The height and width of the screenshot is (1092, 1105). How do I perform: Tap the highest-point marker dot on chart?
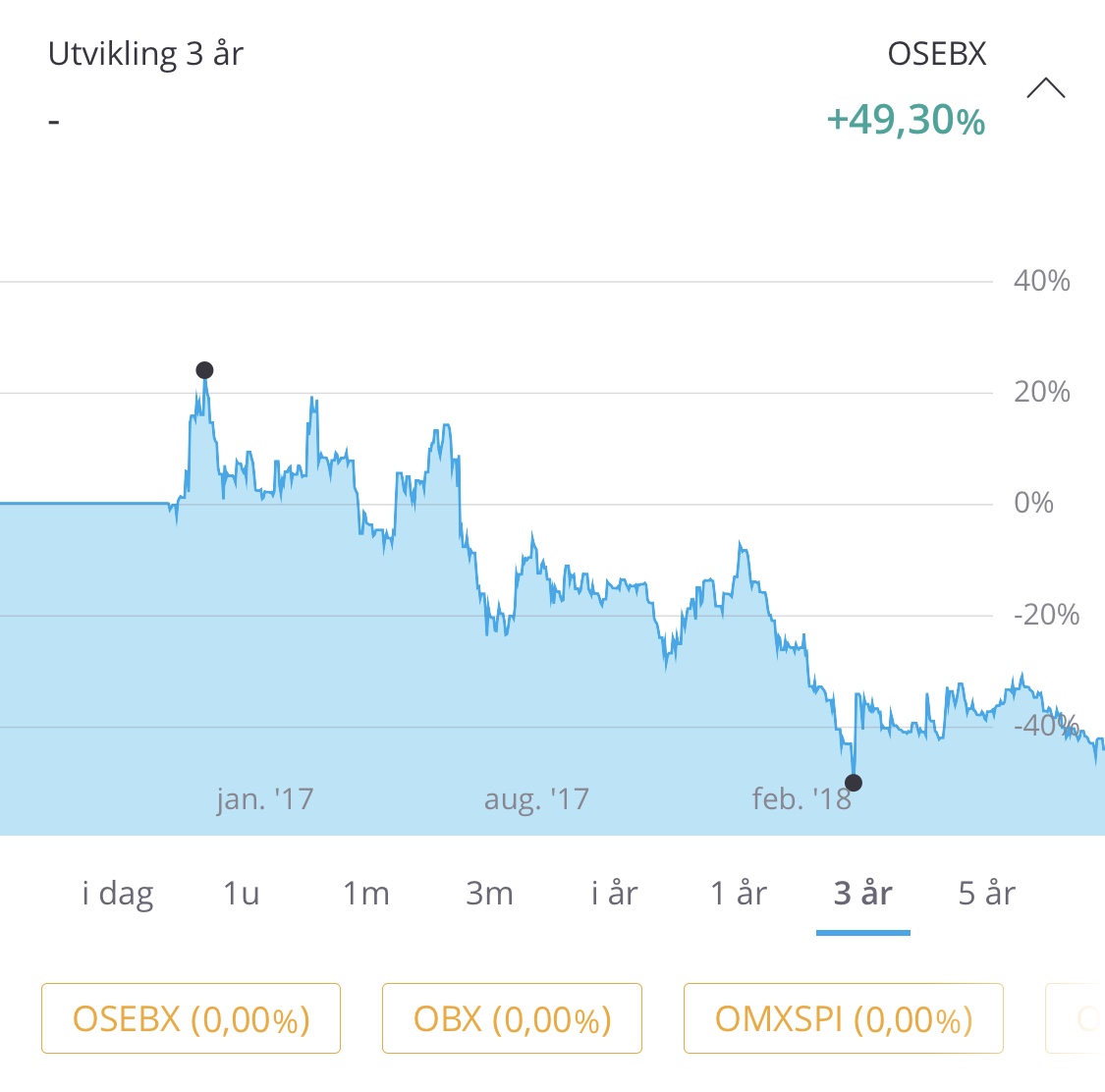204,370
